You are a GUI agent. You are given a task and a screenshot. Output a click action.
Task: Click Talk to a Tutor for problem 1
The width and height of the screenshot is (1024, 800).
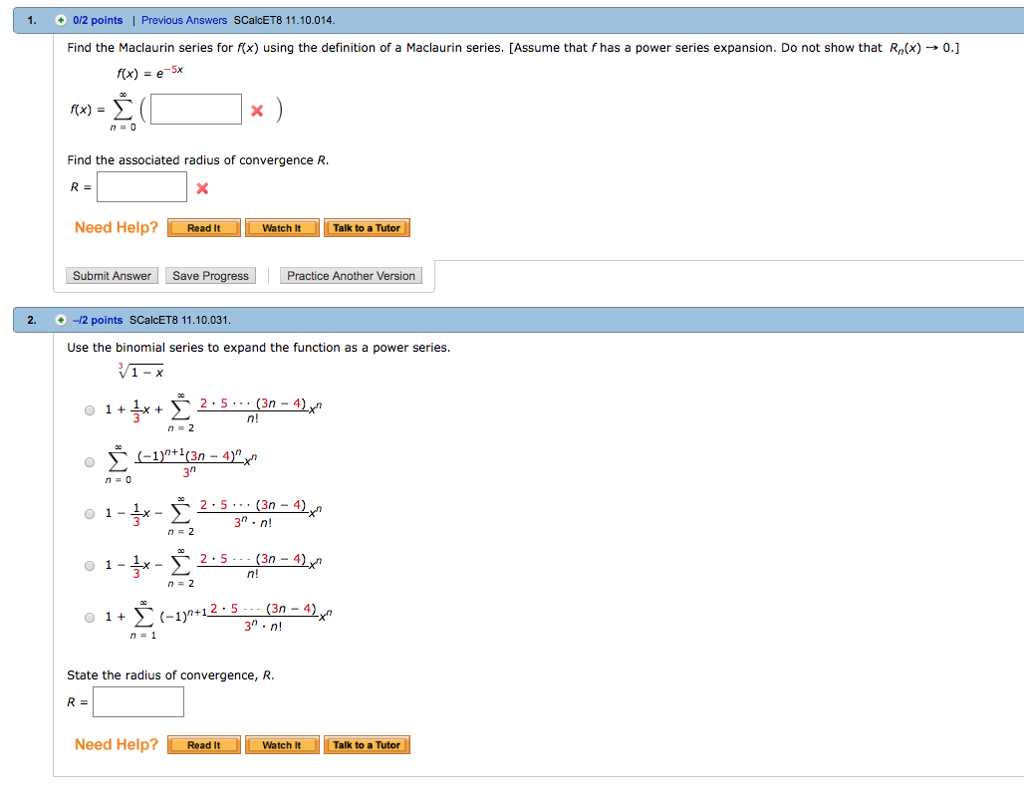point(367,227)
